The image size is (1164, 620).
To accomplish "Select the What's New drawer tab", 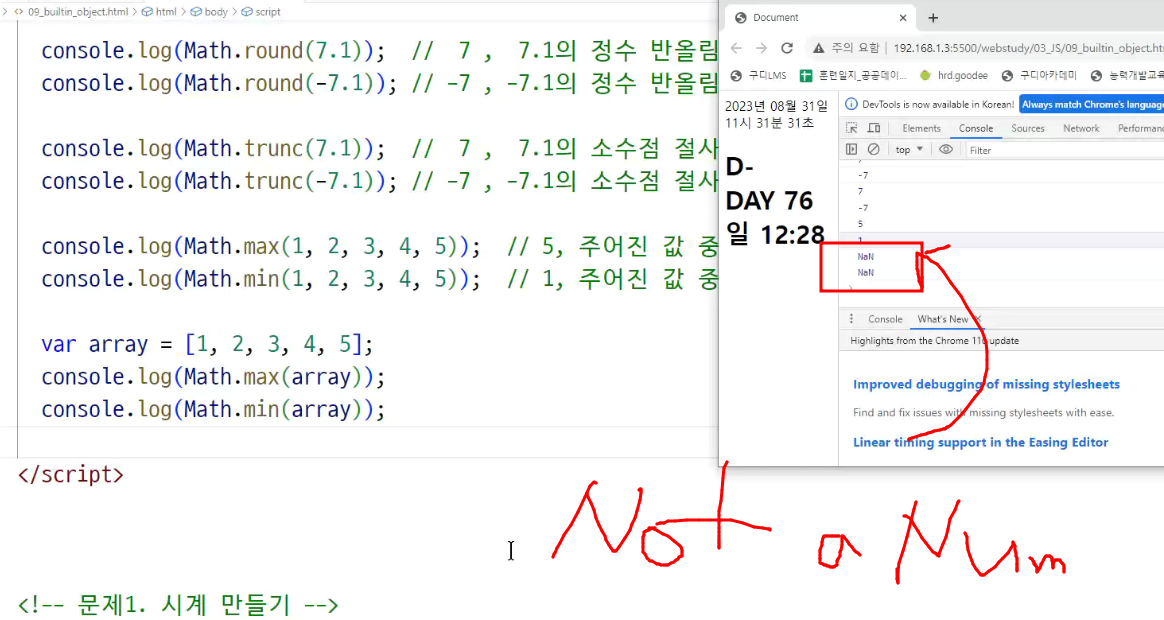I will coord(942,319).
